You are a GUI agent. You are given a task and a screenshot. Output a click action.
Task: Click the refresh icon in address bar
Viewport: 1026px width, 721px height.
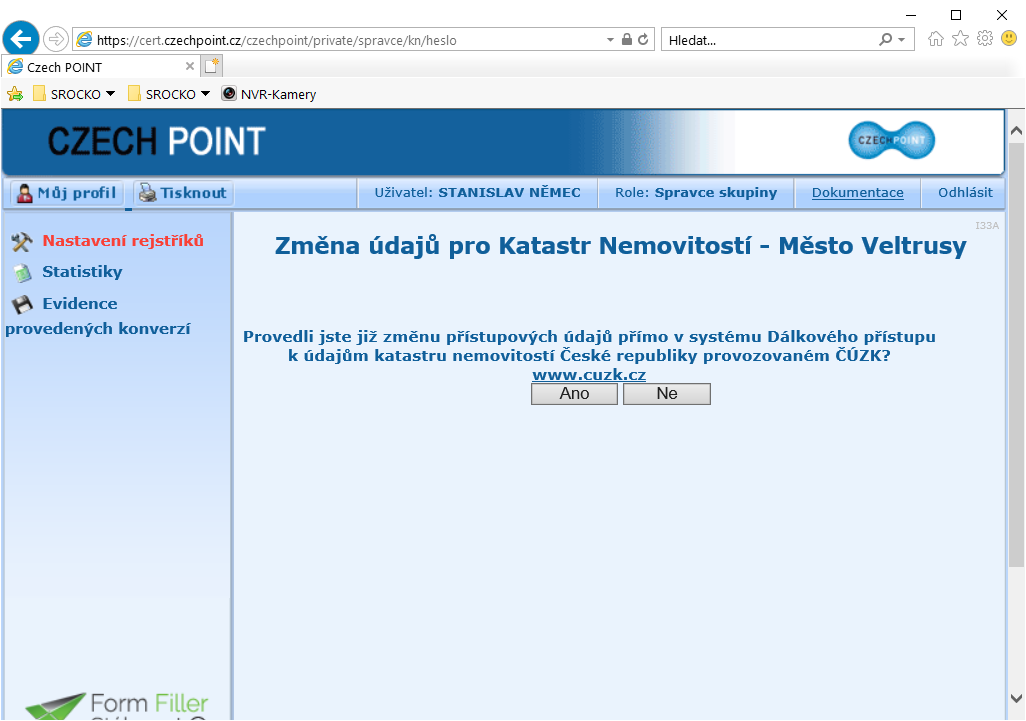coord(644,40)
